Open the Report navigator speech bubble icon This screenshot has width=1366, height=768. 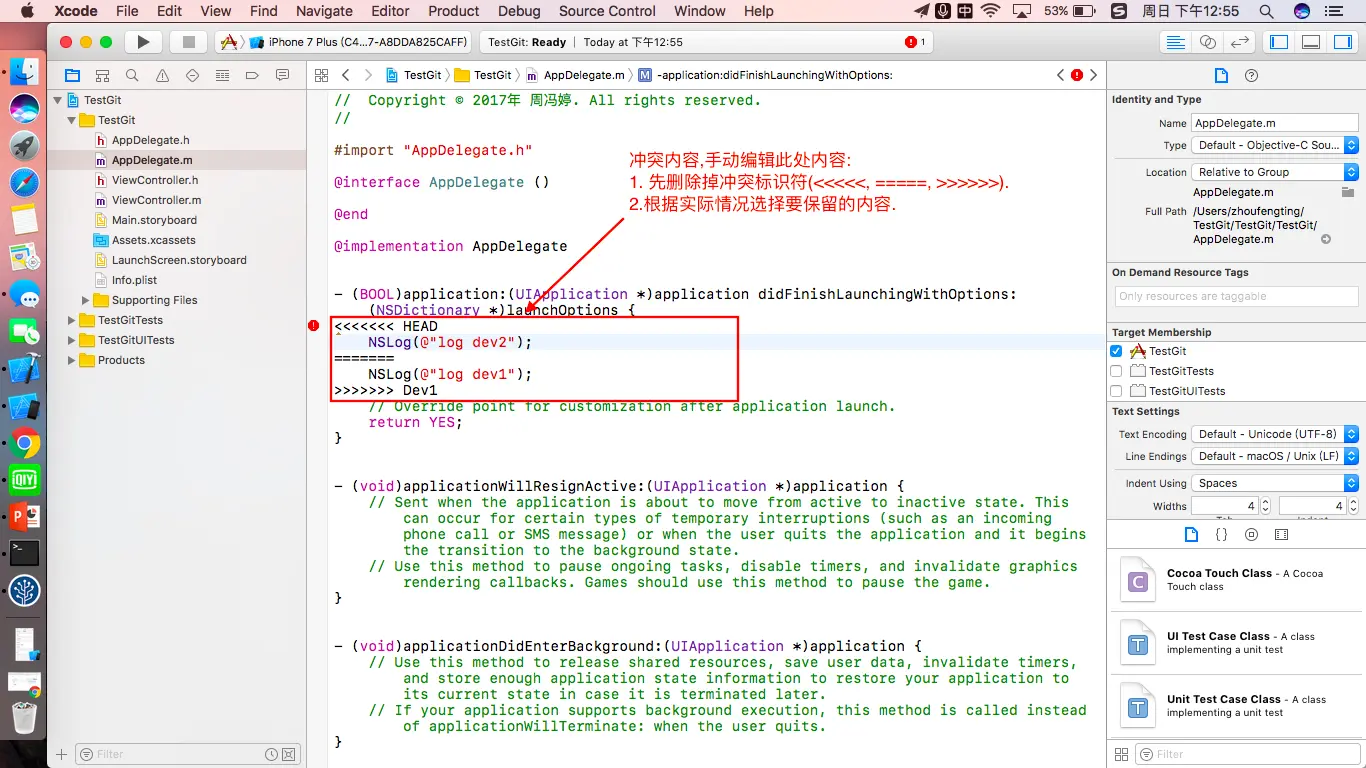282,75
